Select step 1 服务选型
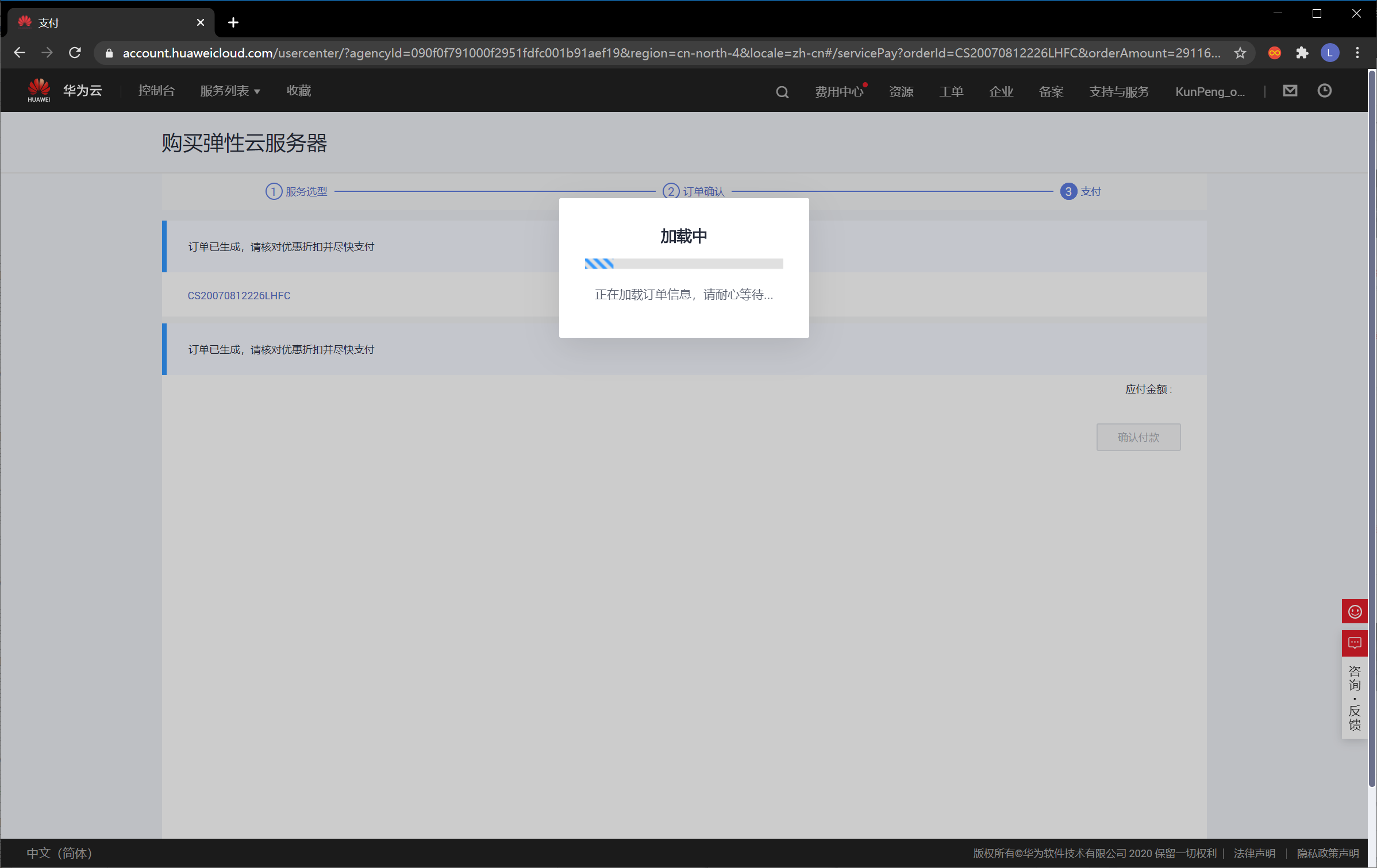The height and width of the screenshot is (868, 1377). click(x=297, y=191)
